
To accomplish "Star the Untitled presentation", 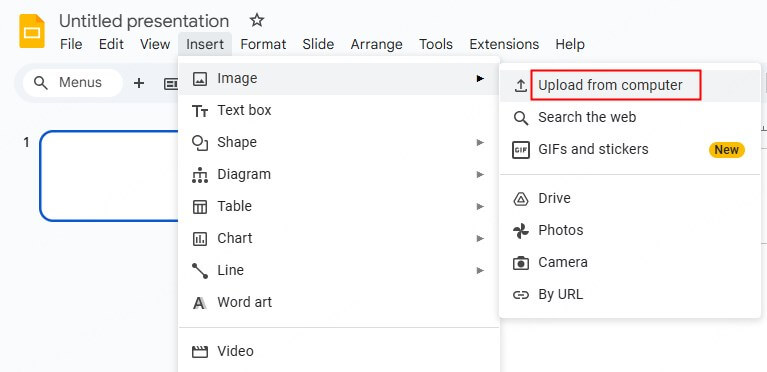I will pyautogui.click(x=256, y=21).
